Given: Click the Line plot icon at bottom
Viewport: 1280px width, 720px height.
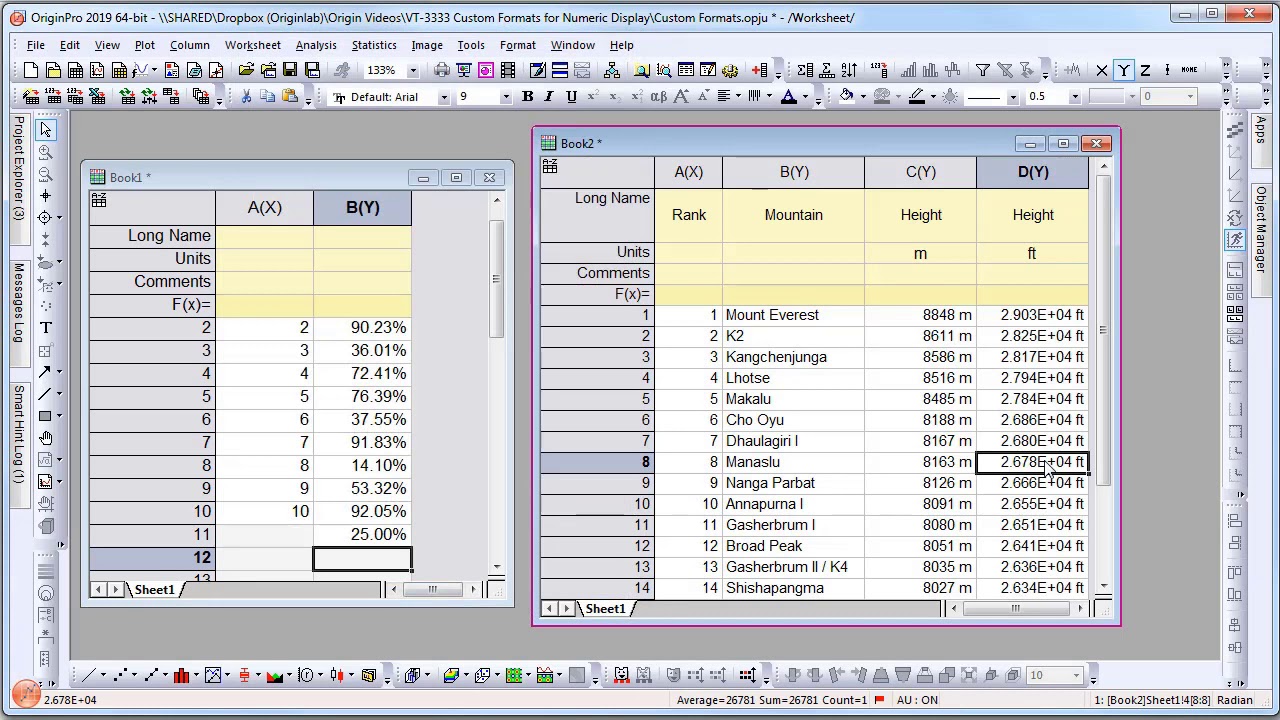Looking at the screenshot, I should click(88, 675).
